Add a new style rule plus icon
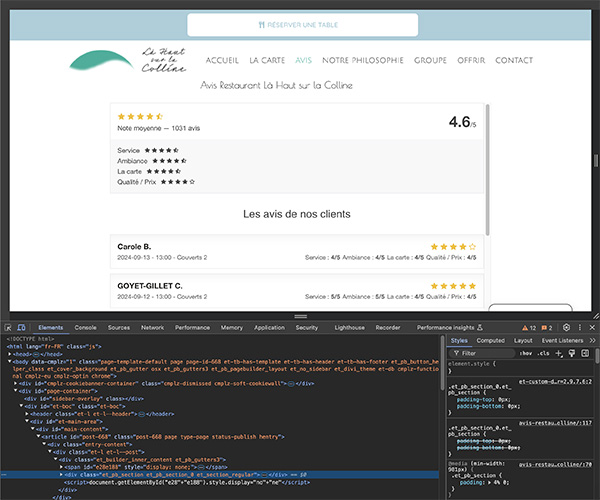Viewport: 600px width, 500px height. click(x=559, y=353)
